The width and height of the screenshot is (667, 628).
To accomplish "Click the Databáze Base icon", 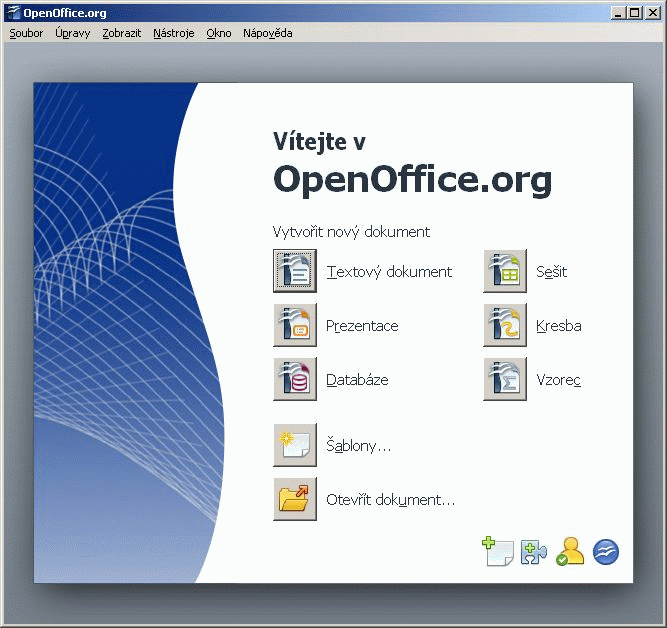I will (x=295, y=379).
